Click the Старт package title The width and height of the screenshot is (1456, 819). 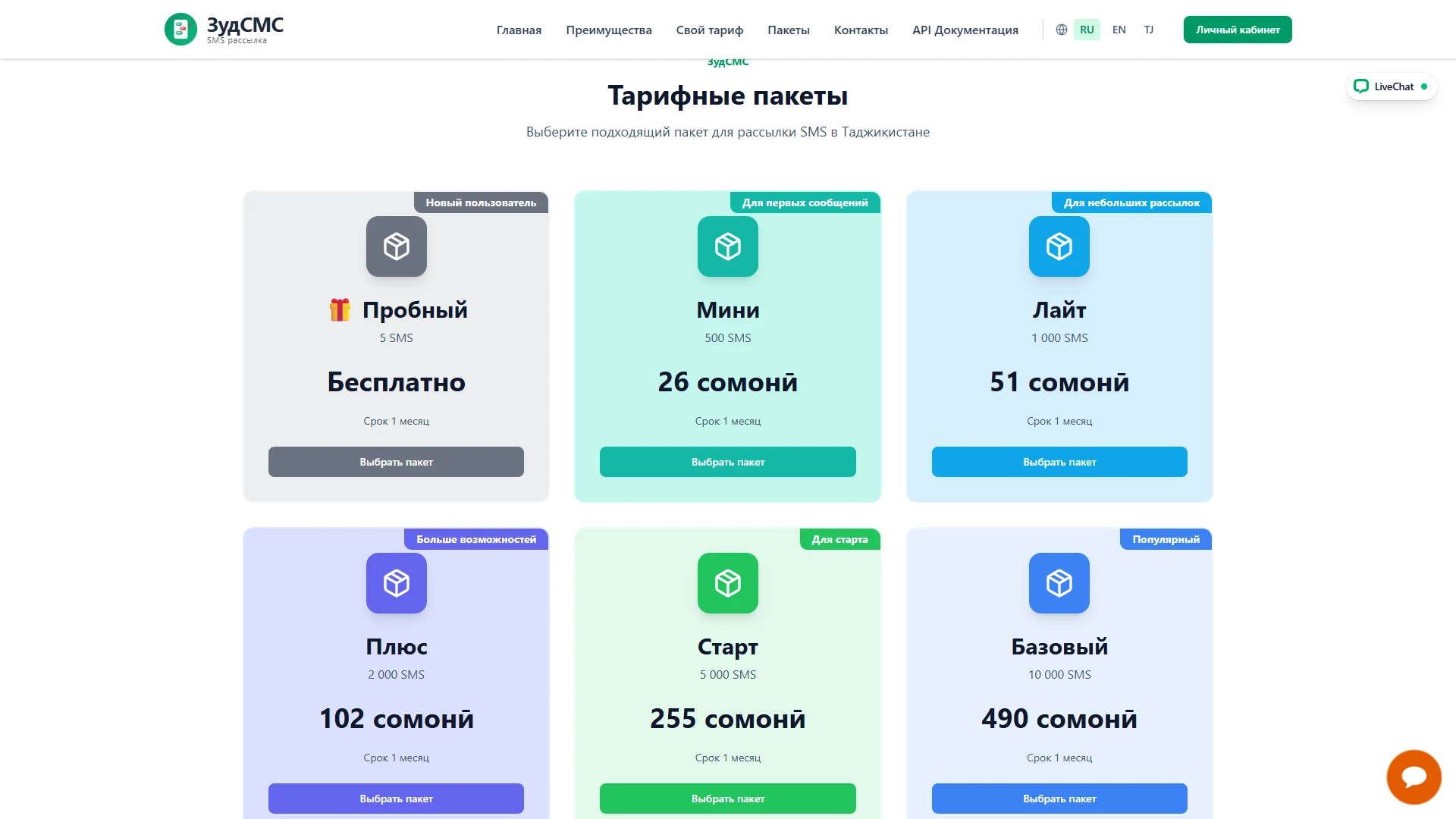click(728, 647)
